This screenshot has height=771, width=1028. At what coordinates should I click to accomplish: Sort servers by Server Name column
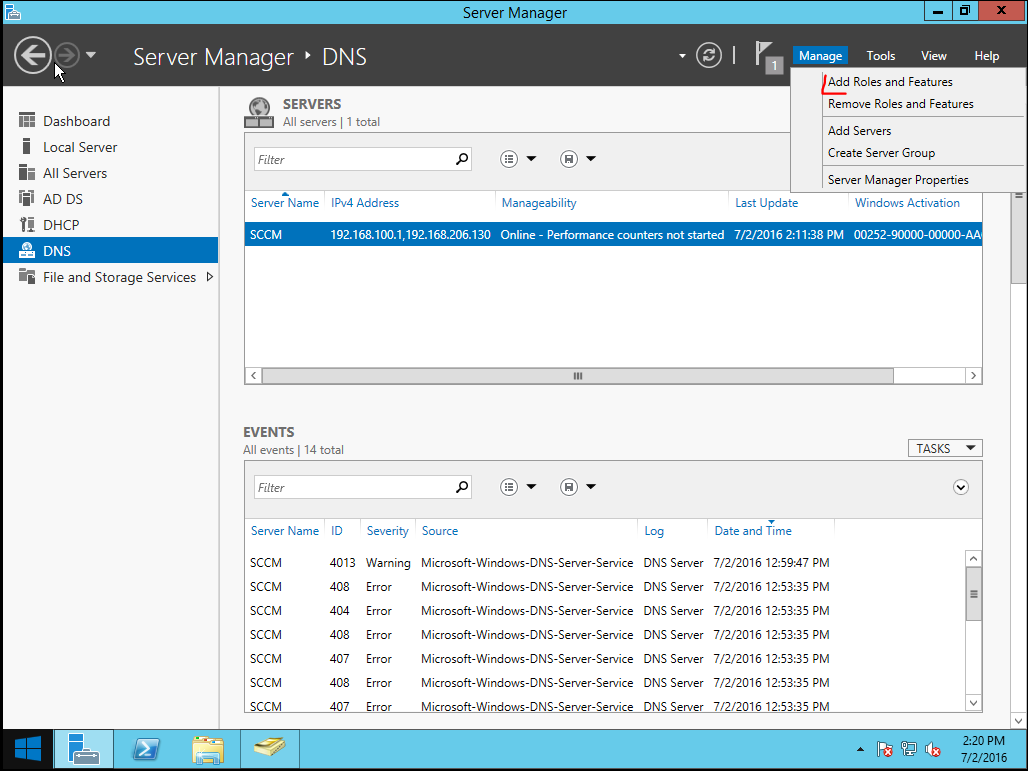click(285, 203)
